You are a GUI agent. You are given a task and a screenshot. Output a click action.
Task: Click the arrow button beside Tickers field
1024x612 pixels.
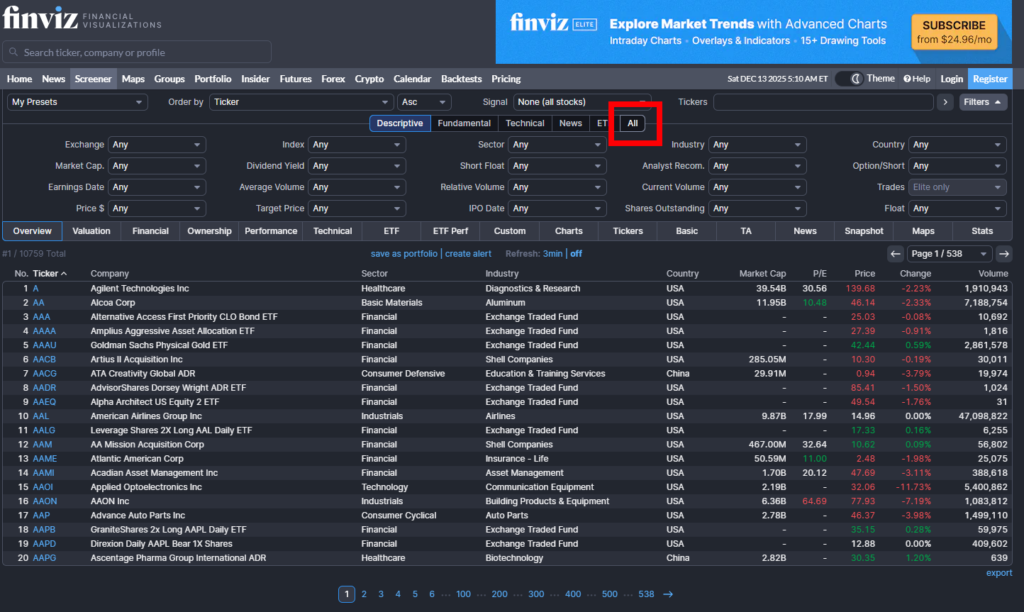pyautogui.click(x=945, y=102)
